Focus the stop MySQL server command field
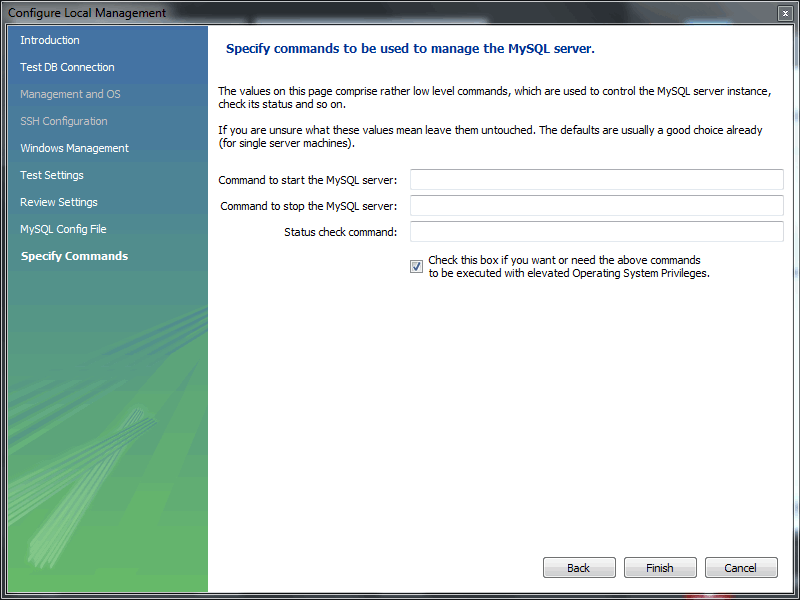800x600 pixels. (x=596, y=206)
